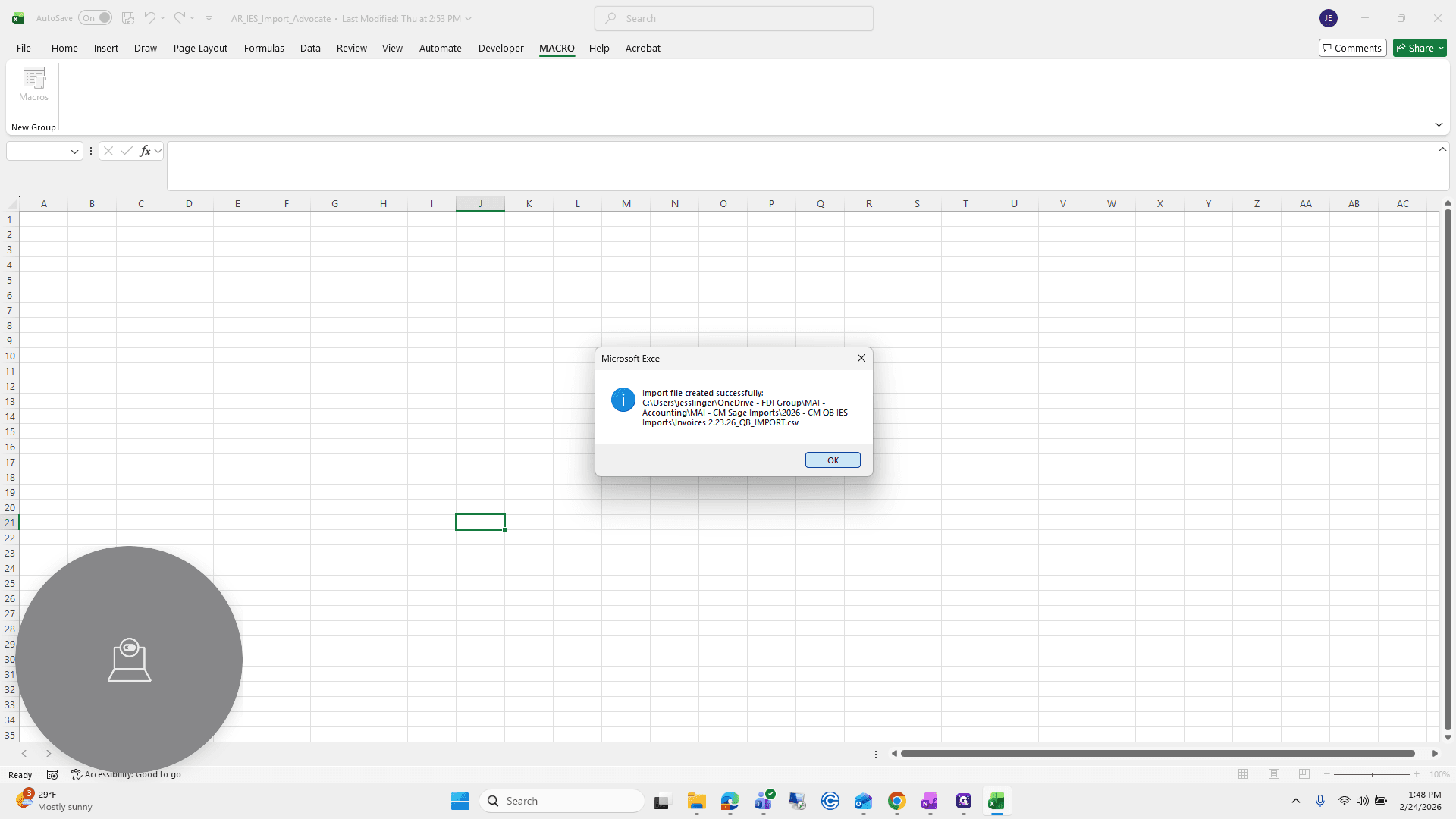Click the Macros icon in the ribbon
Image resolution: width=1456 pixels, height=819 pixels.
(34, 84)
